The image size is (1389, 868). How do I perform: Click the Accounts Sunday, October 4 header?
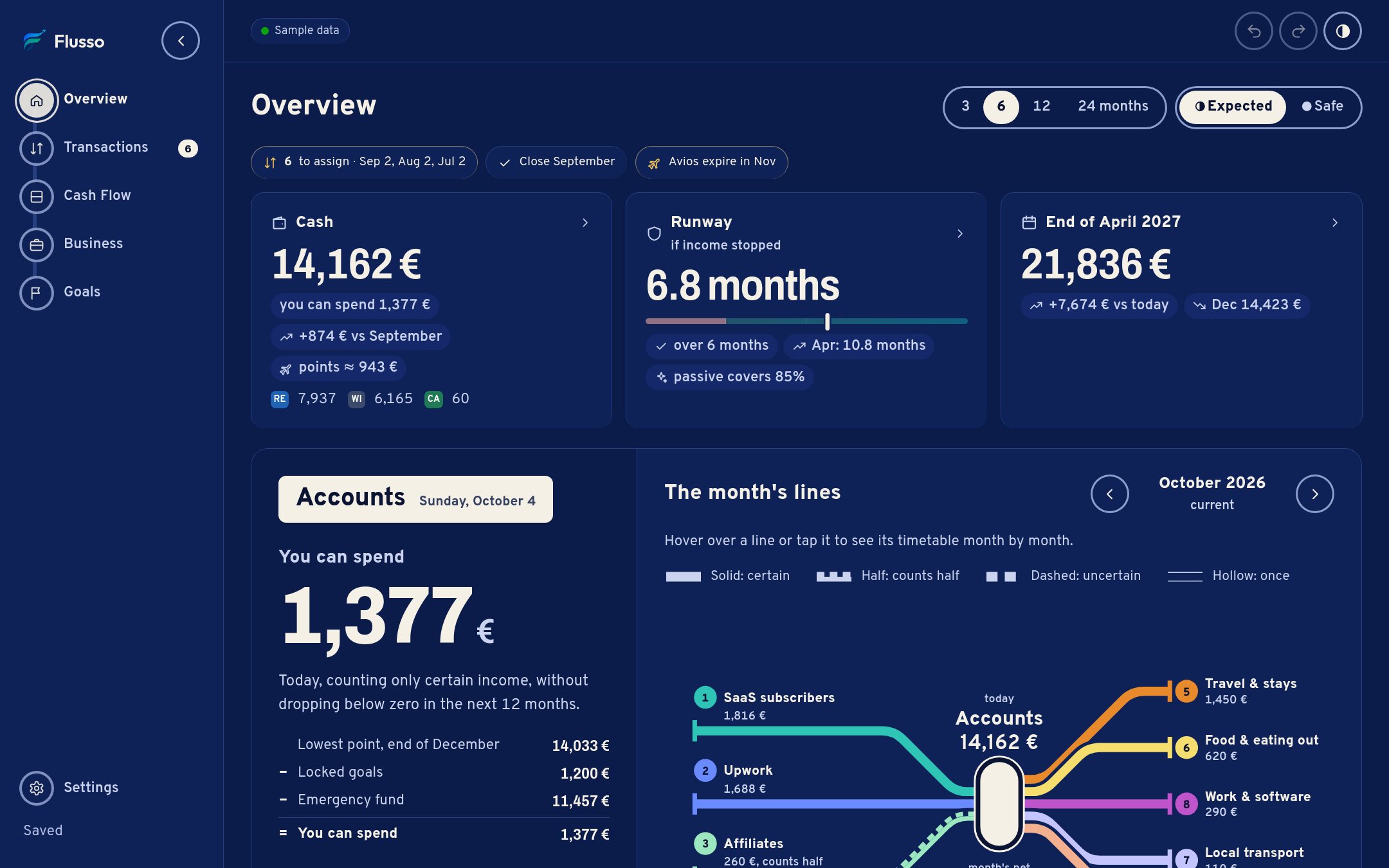pos(415,500)
